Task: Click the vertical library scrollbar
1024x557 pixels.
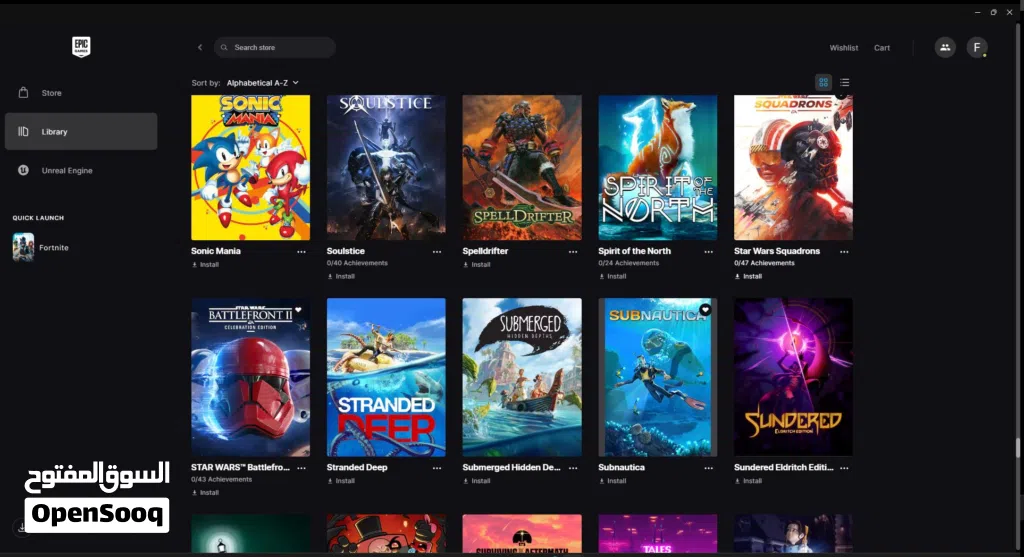Action: coord(1018,448)
